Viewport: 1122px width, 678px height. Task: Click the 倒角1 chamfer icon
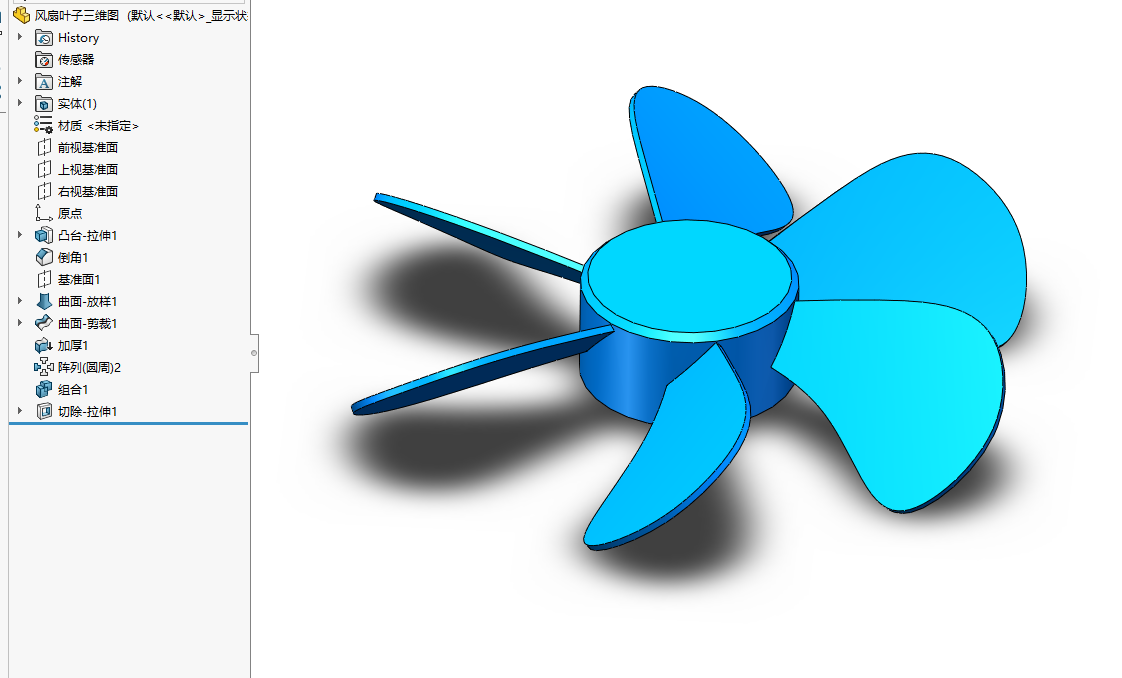44,257
